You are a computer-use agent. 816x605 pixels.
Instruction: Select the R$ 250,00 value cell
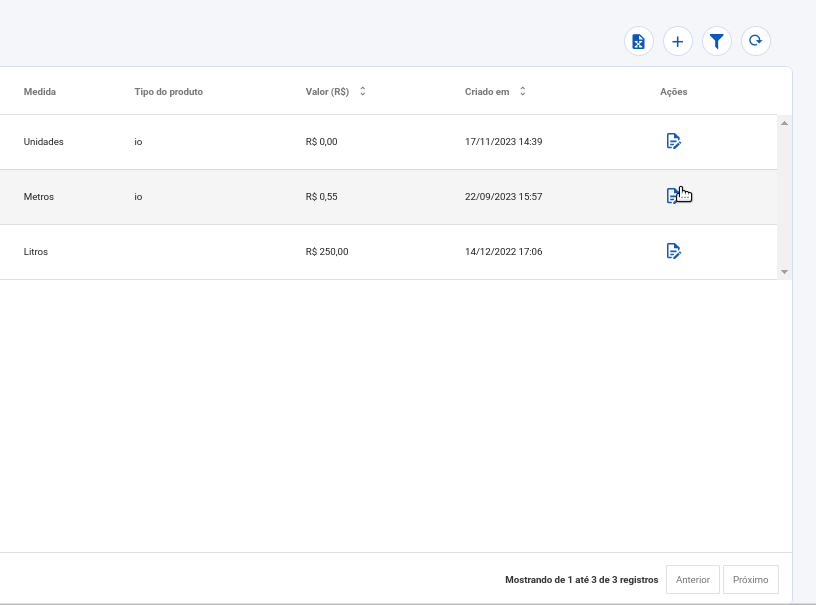(327, 252)
